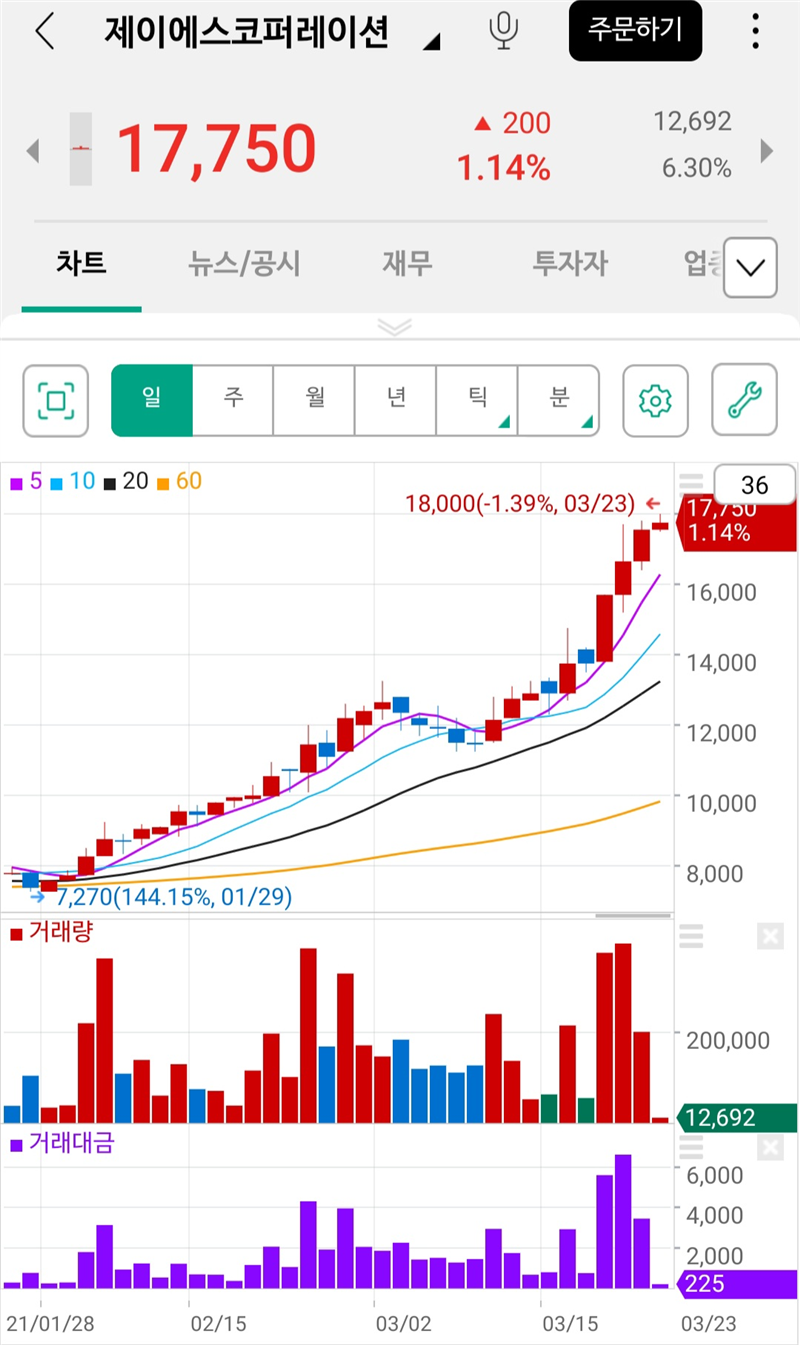Tap the 6.30% figure in header
Screen dimensions: 800x1345
697,168
